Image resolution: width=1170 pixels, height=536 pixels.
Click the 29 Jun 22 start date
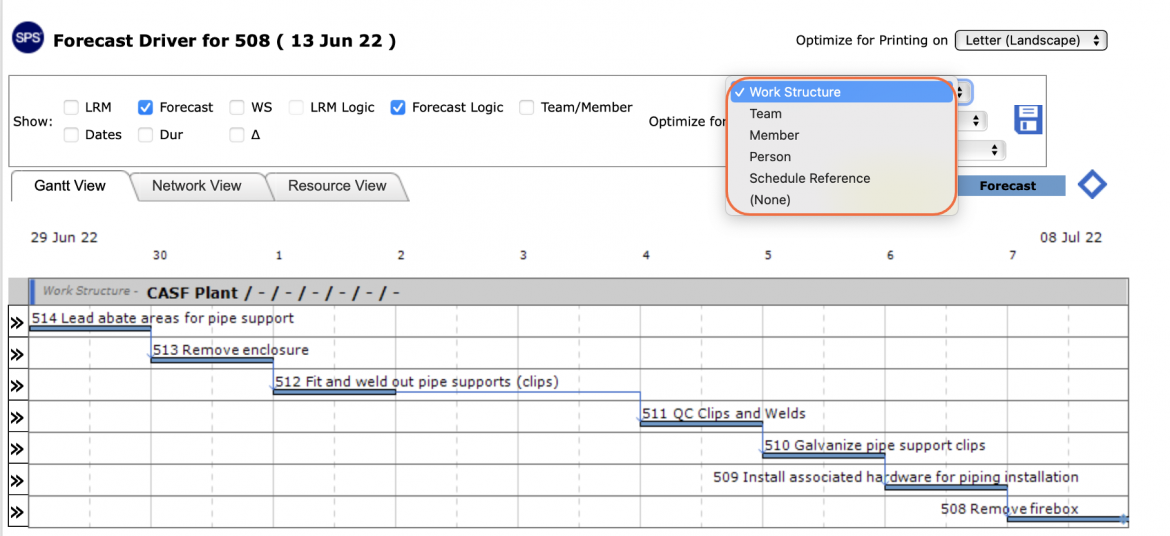(64, 237)
